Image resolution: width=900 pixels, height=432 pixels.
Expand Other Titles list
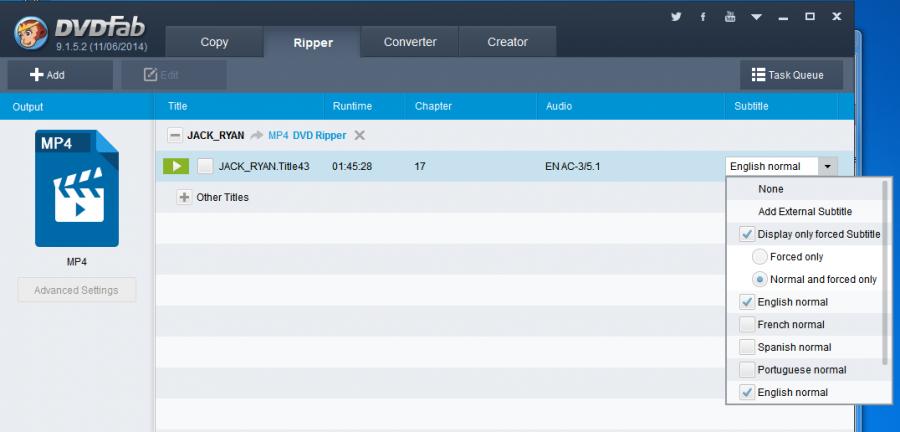pyautogui.click(x=184, y=197)
